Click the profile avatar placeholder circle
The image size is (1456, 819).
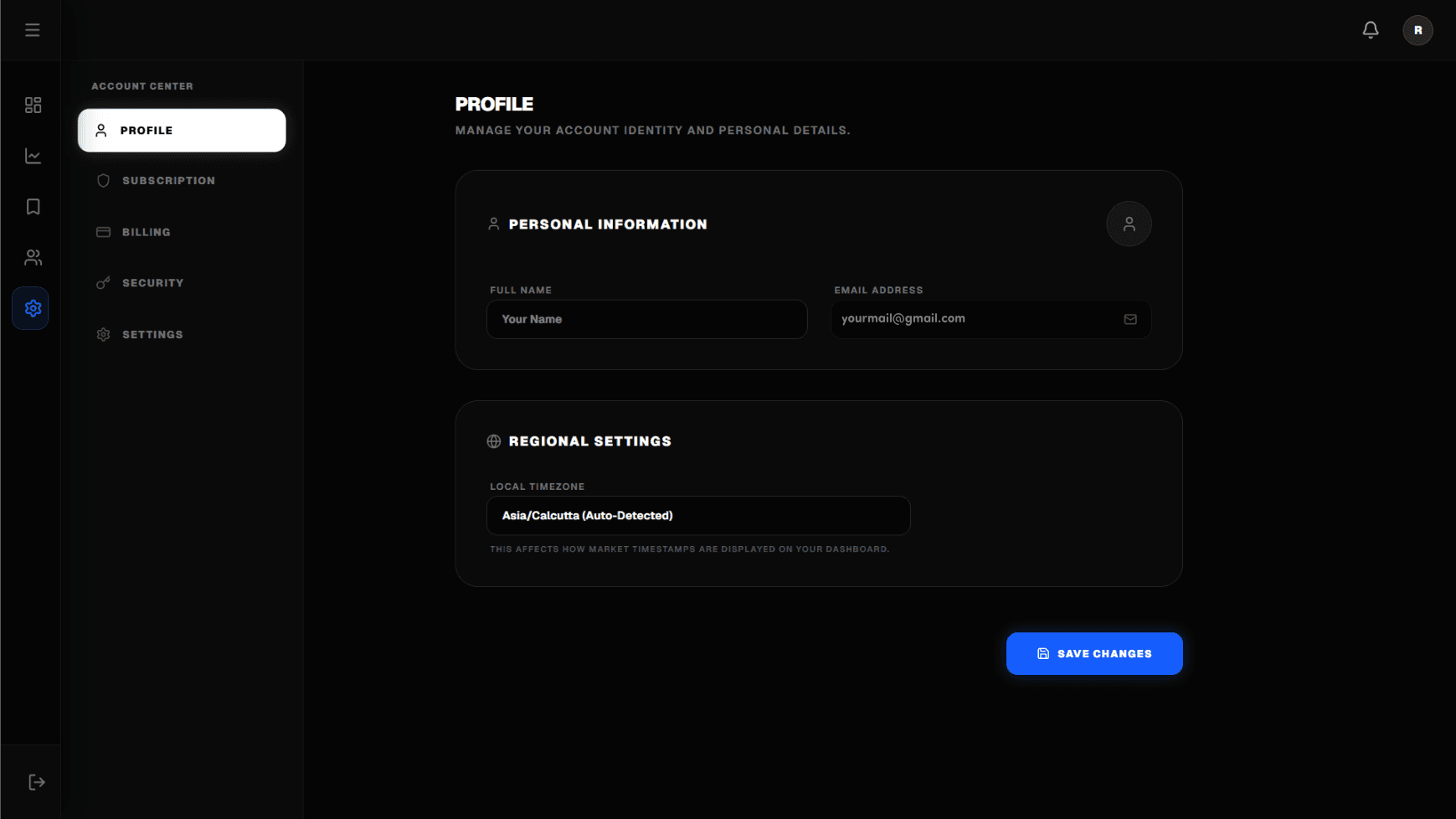[x=1128, y=224]
